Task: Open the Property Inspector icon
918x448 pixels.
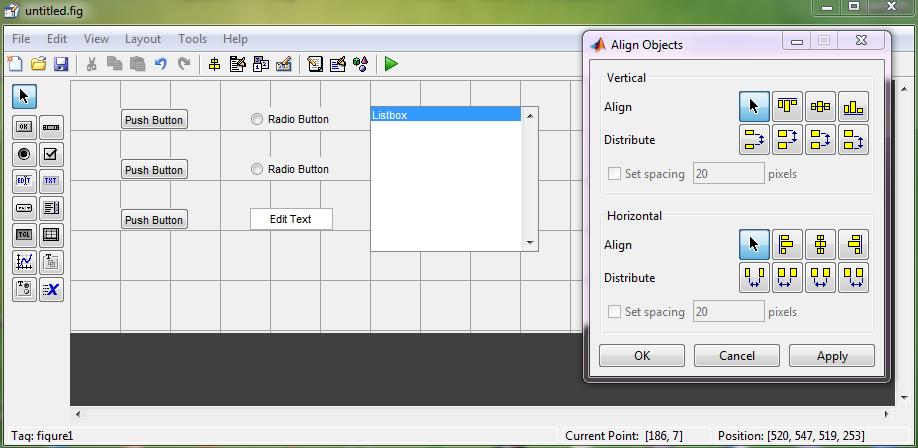Action: 338,64
